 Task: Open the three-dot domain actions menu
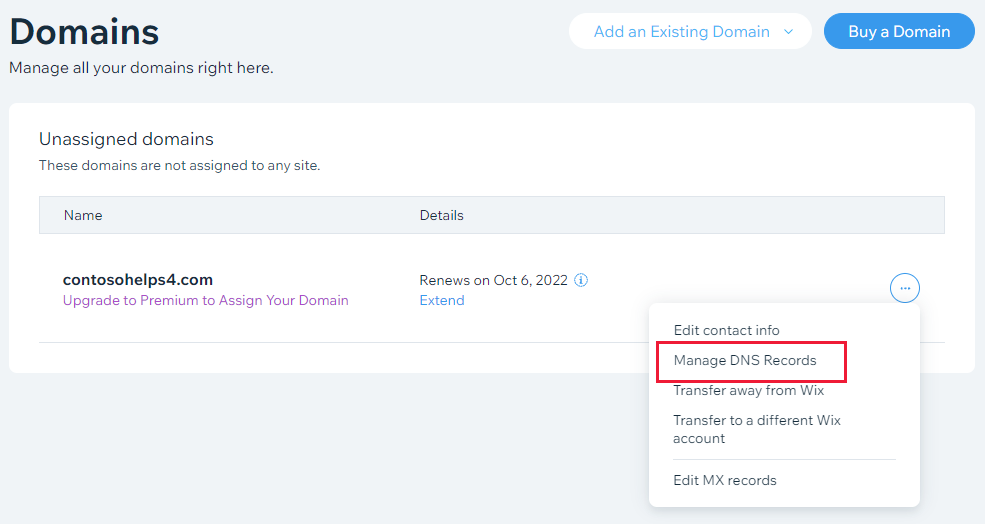904,288
